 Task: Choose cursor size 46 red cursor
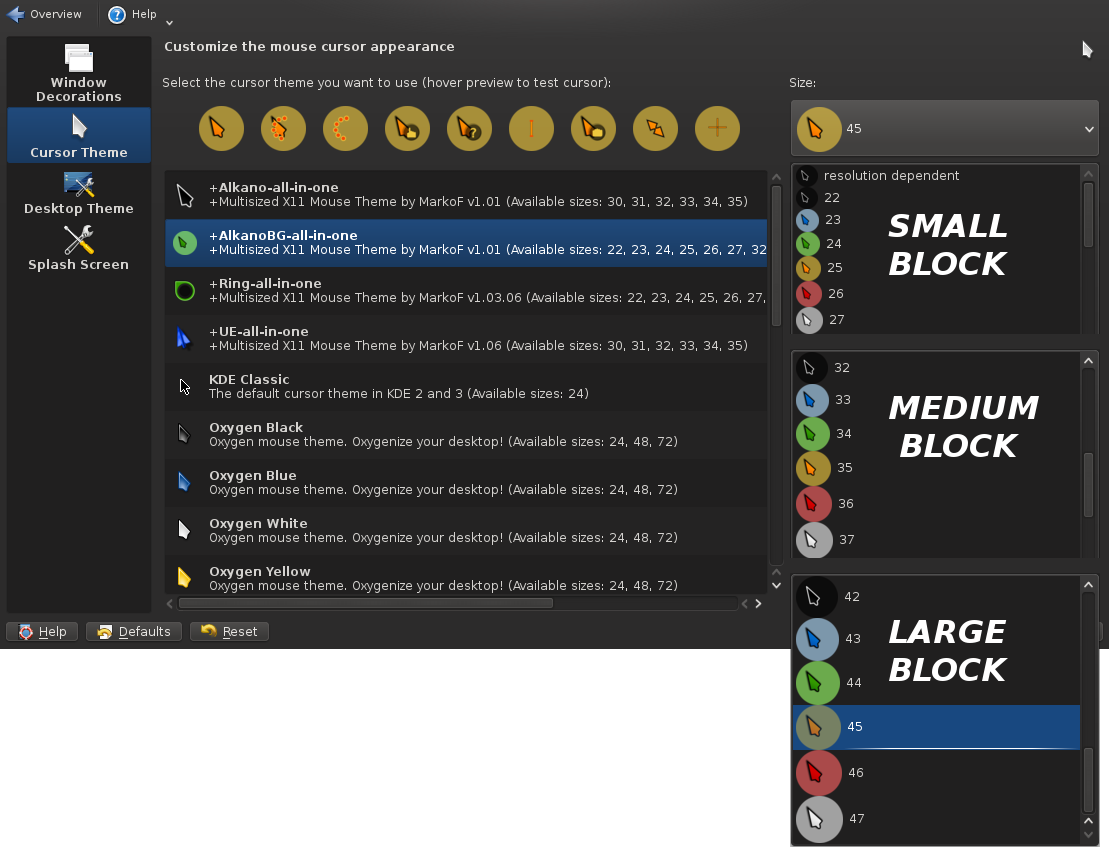coord(936,773)
